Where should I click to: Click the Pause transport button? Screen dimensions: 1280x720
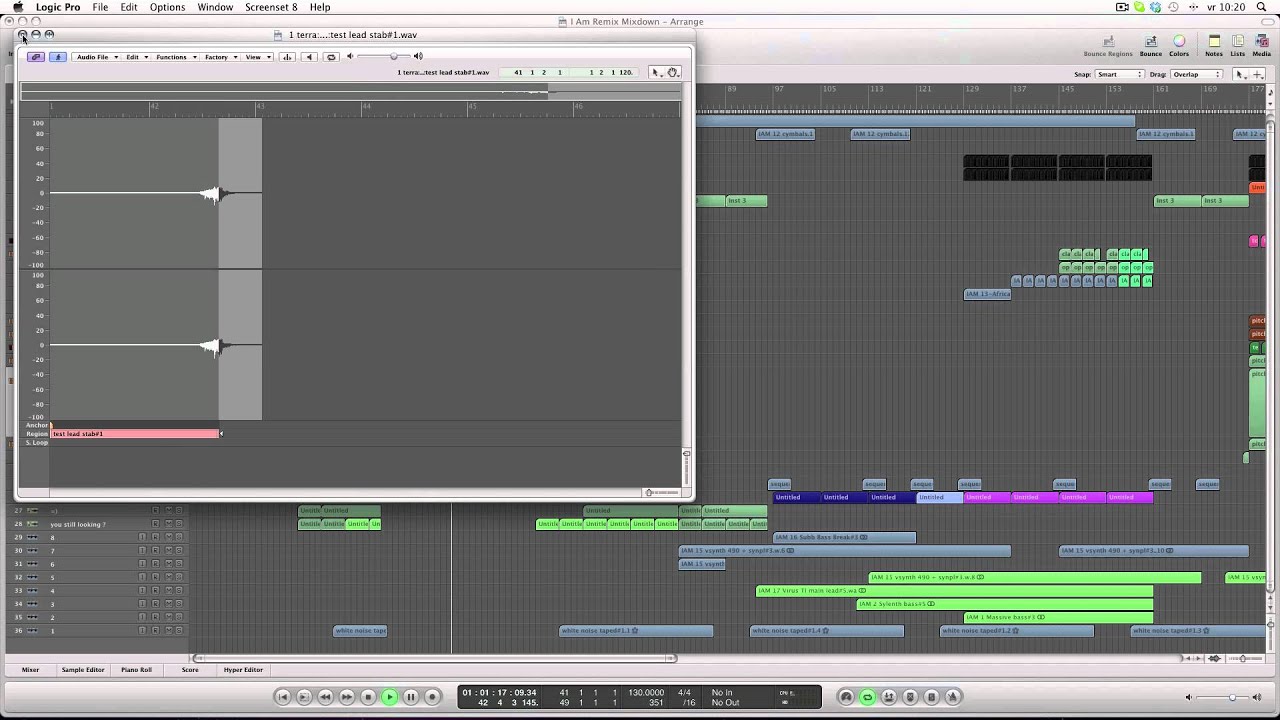coord(411,697)
